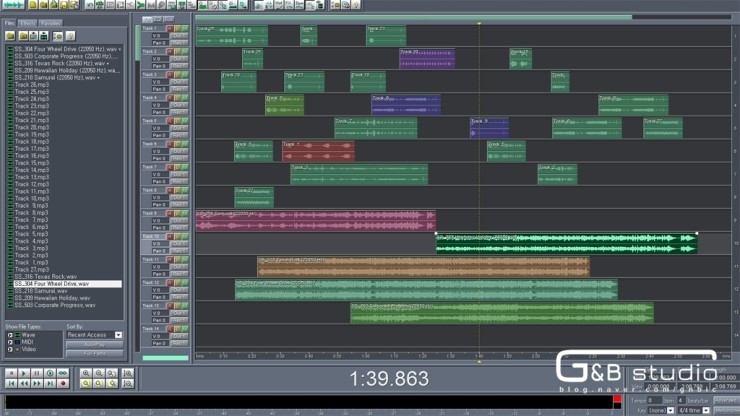
Task: Click the Pause transport button
Action: (x=36, y=373)
